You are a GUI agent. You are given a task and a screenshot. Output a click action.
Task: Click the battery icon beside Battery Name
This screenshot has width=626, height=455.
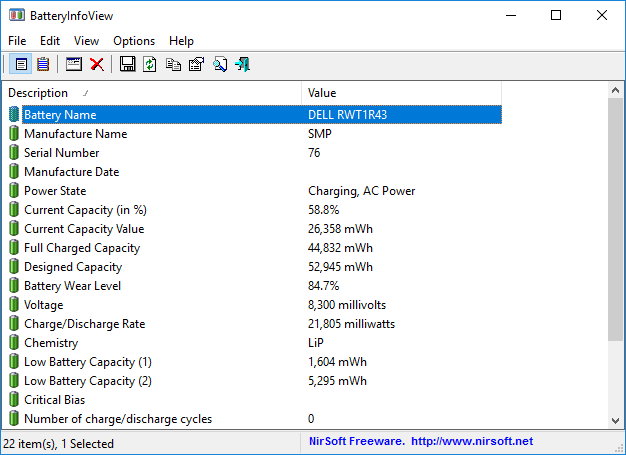pyautogui.click(x=14, y=115)
